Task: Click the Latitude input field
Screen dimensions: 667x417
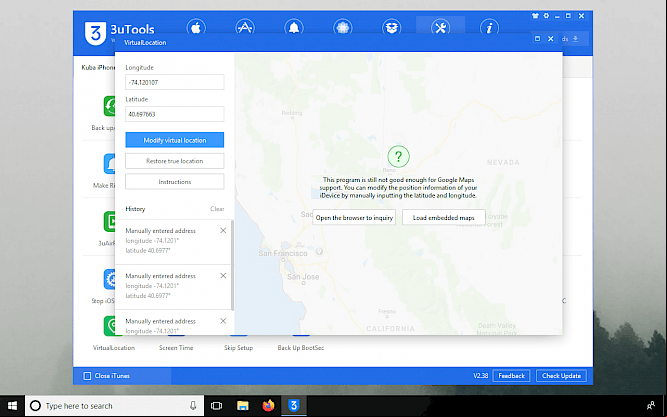Action: click(x=174, y=114)
